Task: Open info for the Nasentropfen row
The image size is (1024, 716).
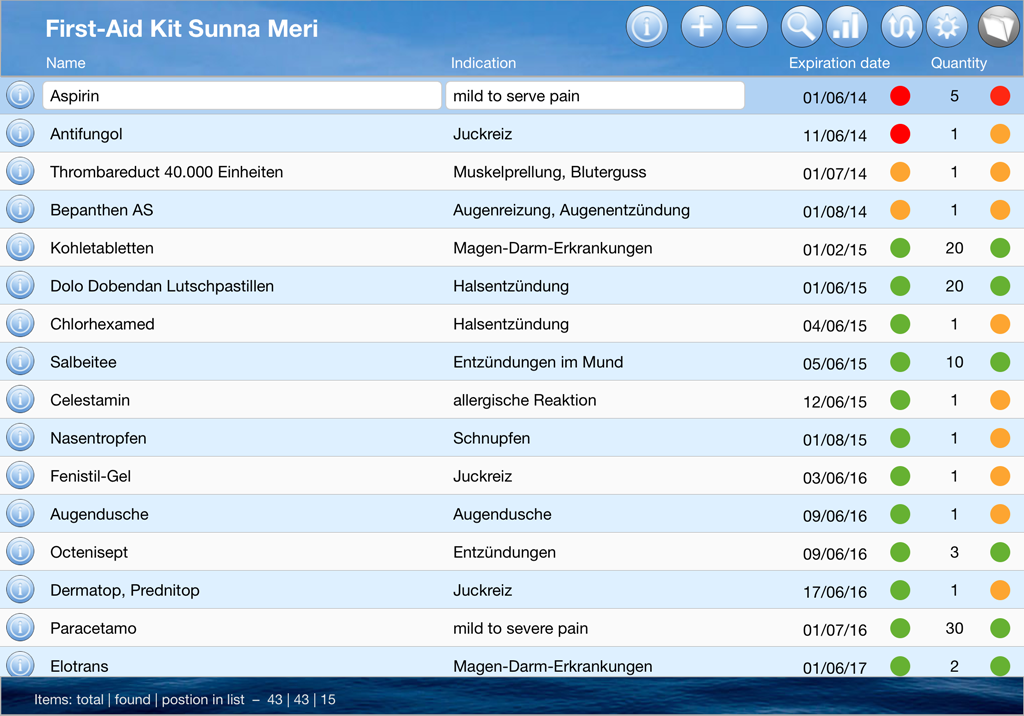Action: tap(20, 438)
